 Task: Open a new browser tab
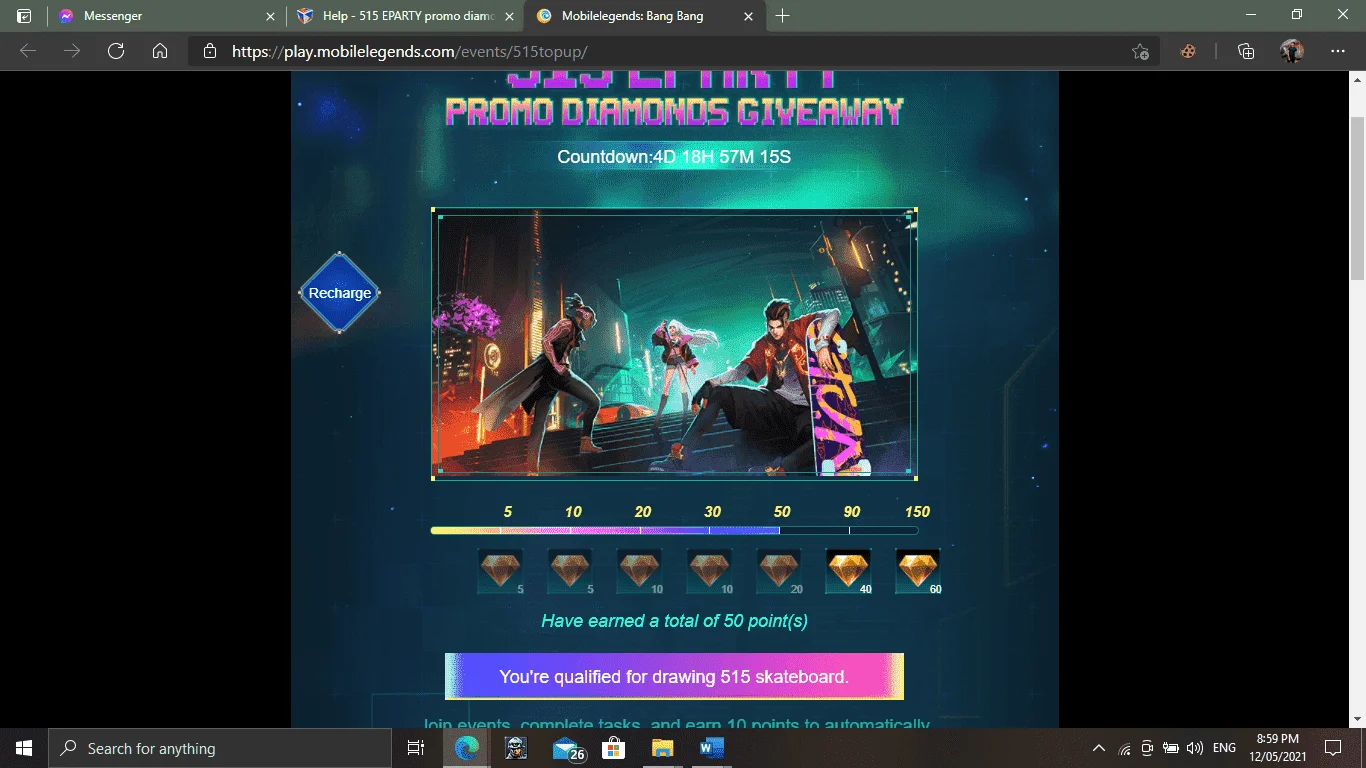(782, 16)
